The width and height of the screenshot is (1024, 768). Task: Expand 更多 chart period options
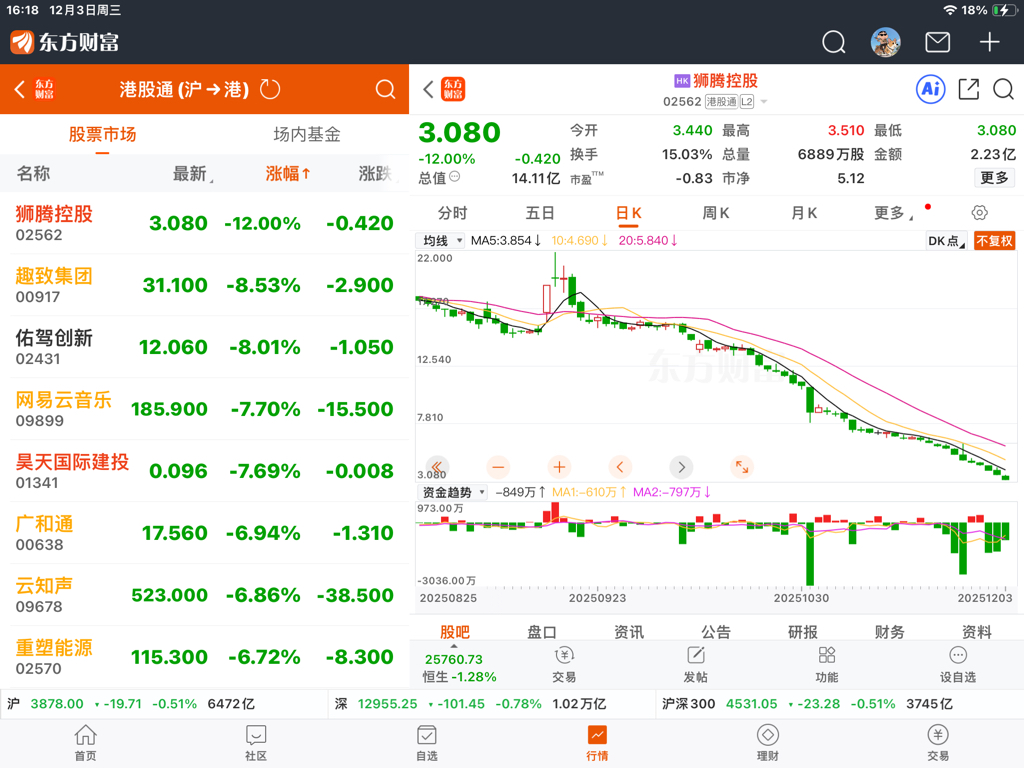[x=893, y=213]
